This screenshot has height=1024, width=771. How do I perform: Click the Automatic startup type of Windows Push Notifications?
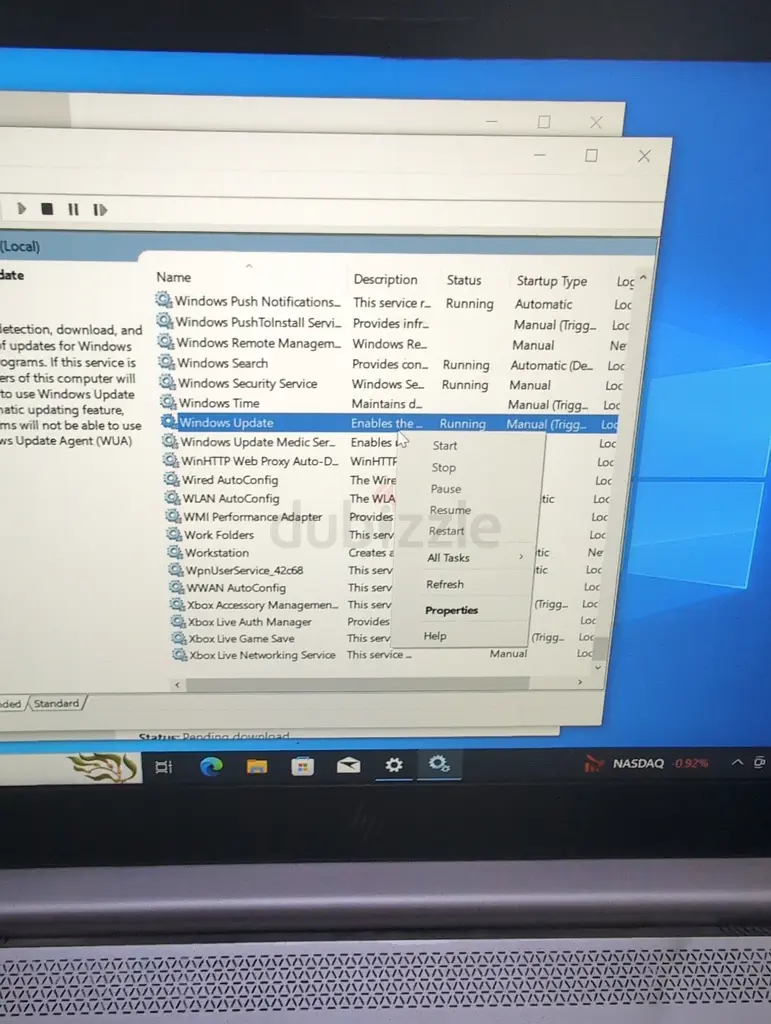tap(543, 304)
